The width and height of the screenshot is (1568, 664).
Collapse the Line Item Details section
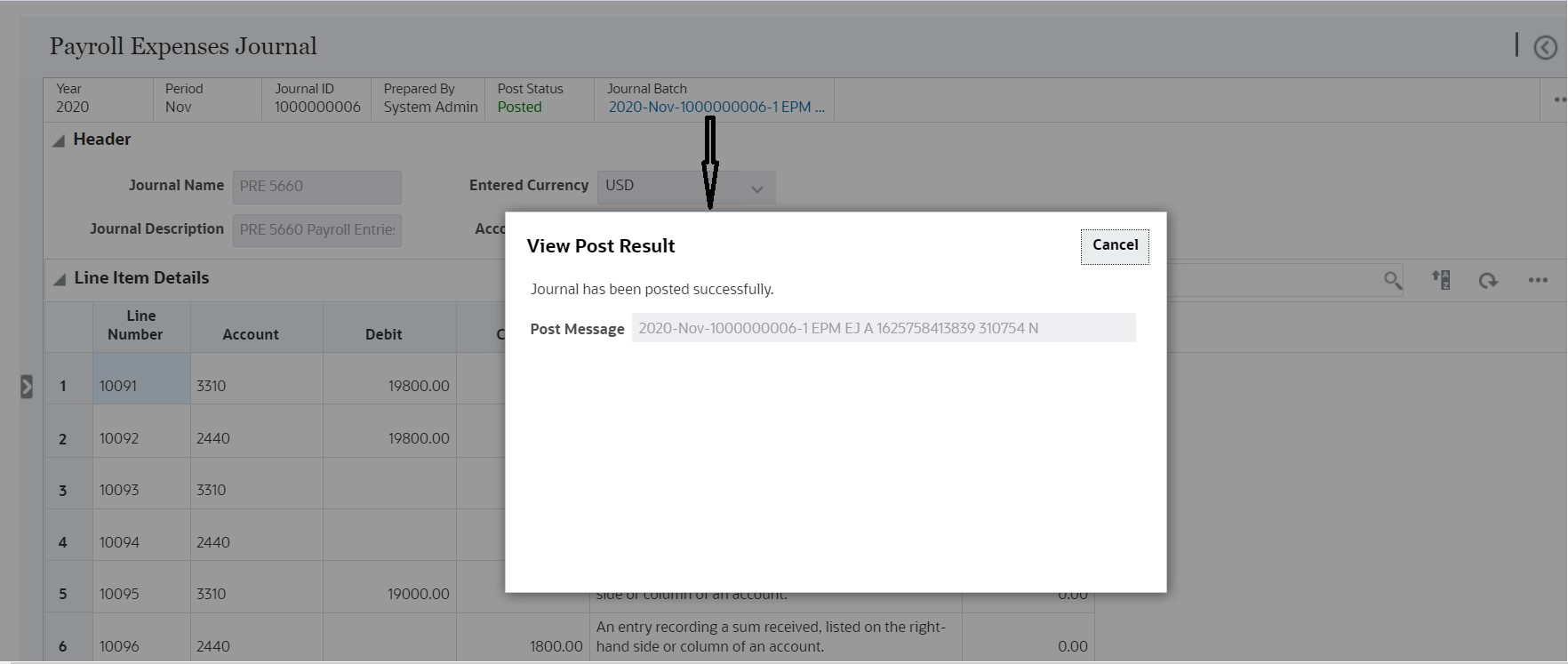pyautogui.click(x=60, y=279)
